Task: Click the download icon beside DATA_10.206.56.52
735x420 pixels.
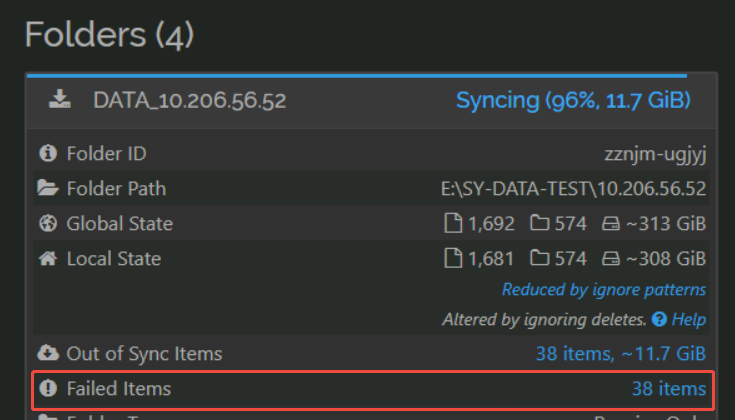Action: point(60,99)
